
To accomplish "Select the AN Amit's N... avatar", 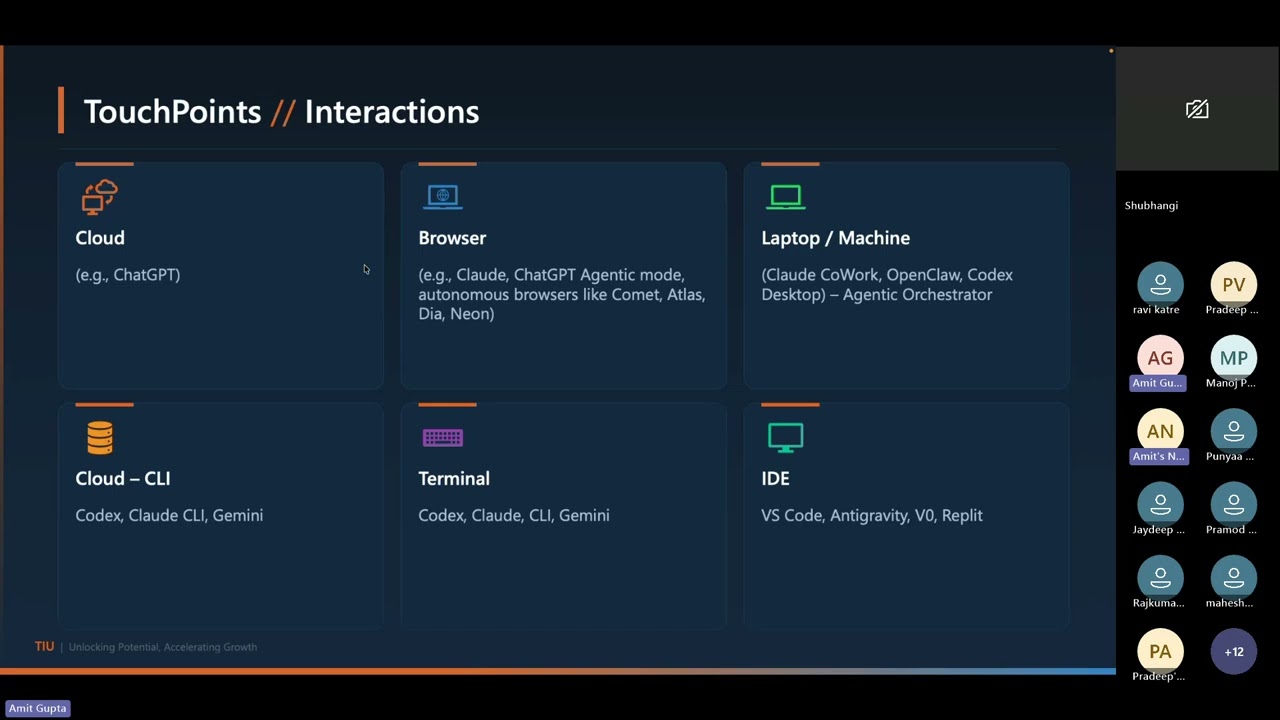I will pos(1160,431).
